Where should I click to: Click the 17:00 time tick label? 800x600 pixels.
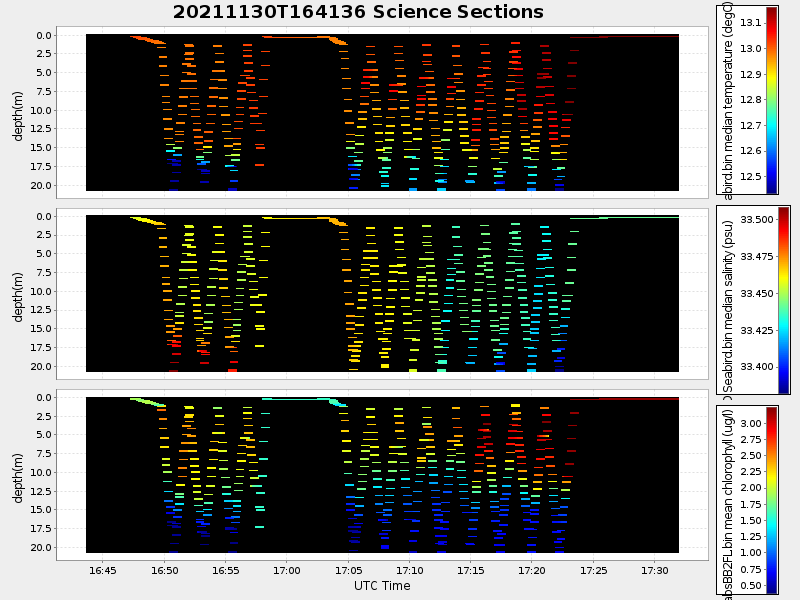[x=287, y=570]
